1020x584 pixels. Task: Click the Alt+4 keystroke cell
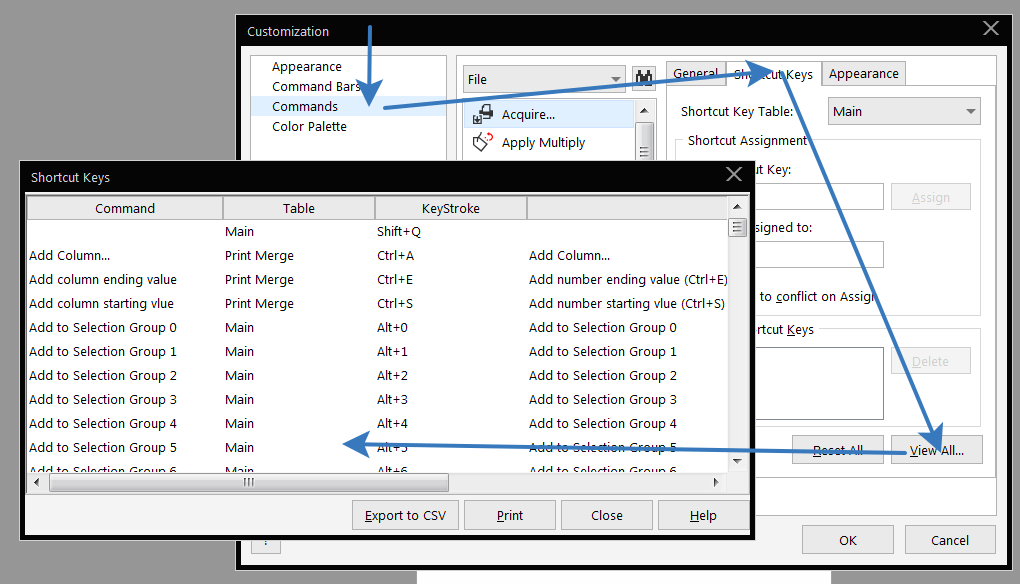click(x=392, y=424)
